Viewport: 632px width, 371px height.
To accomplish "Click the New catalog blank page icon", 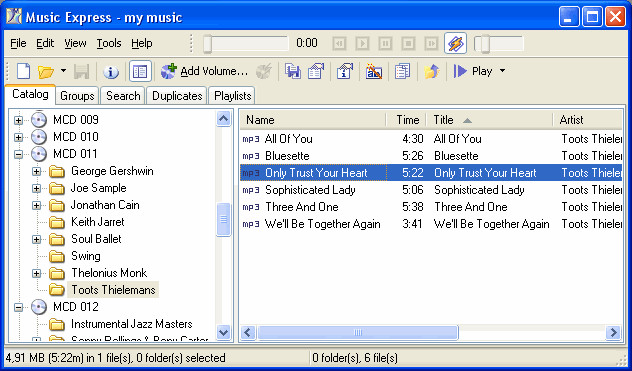I will pos(23,71).
